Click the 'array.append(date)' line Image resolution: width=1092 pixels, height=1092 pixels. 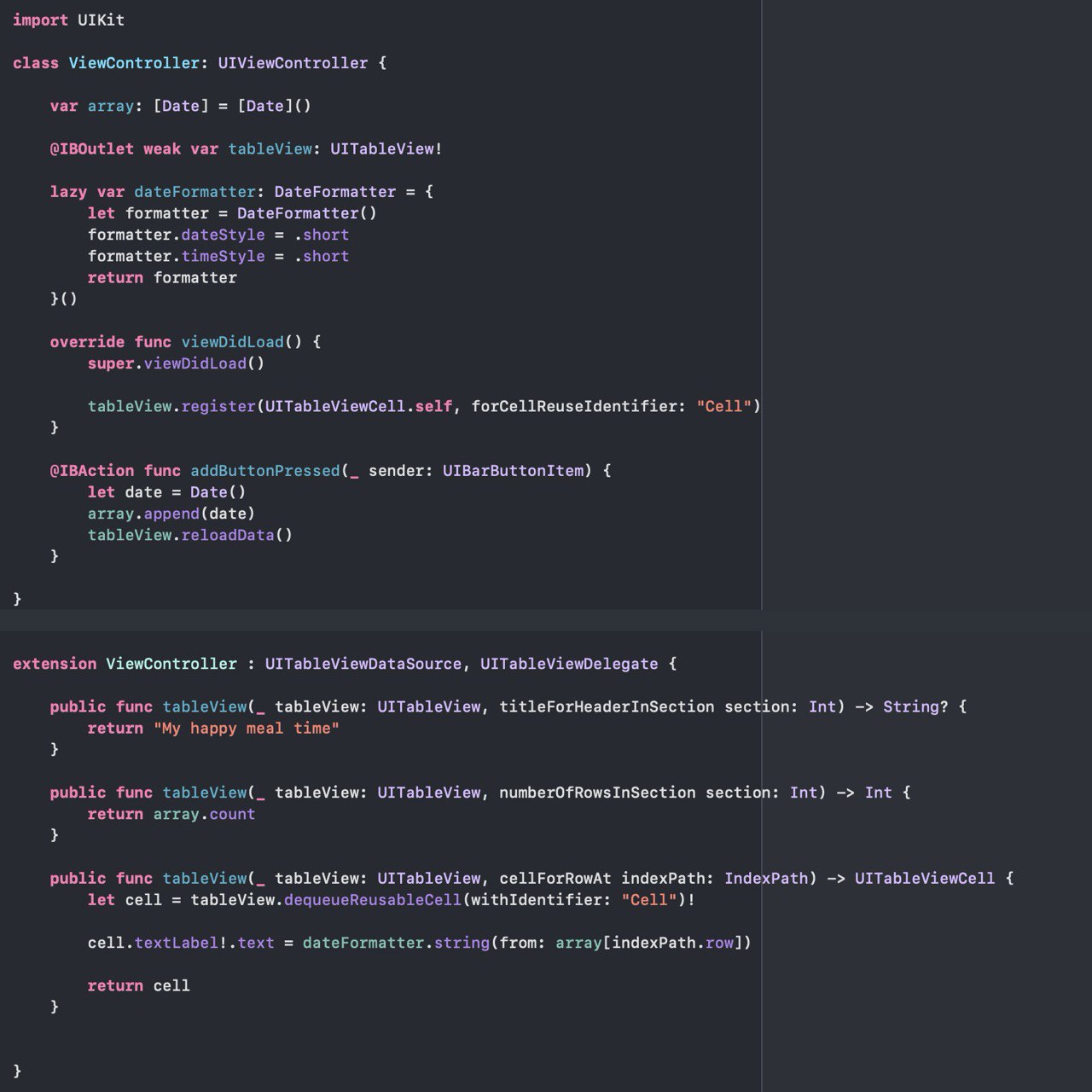[x=171, y=514]
